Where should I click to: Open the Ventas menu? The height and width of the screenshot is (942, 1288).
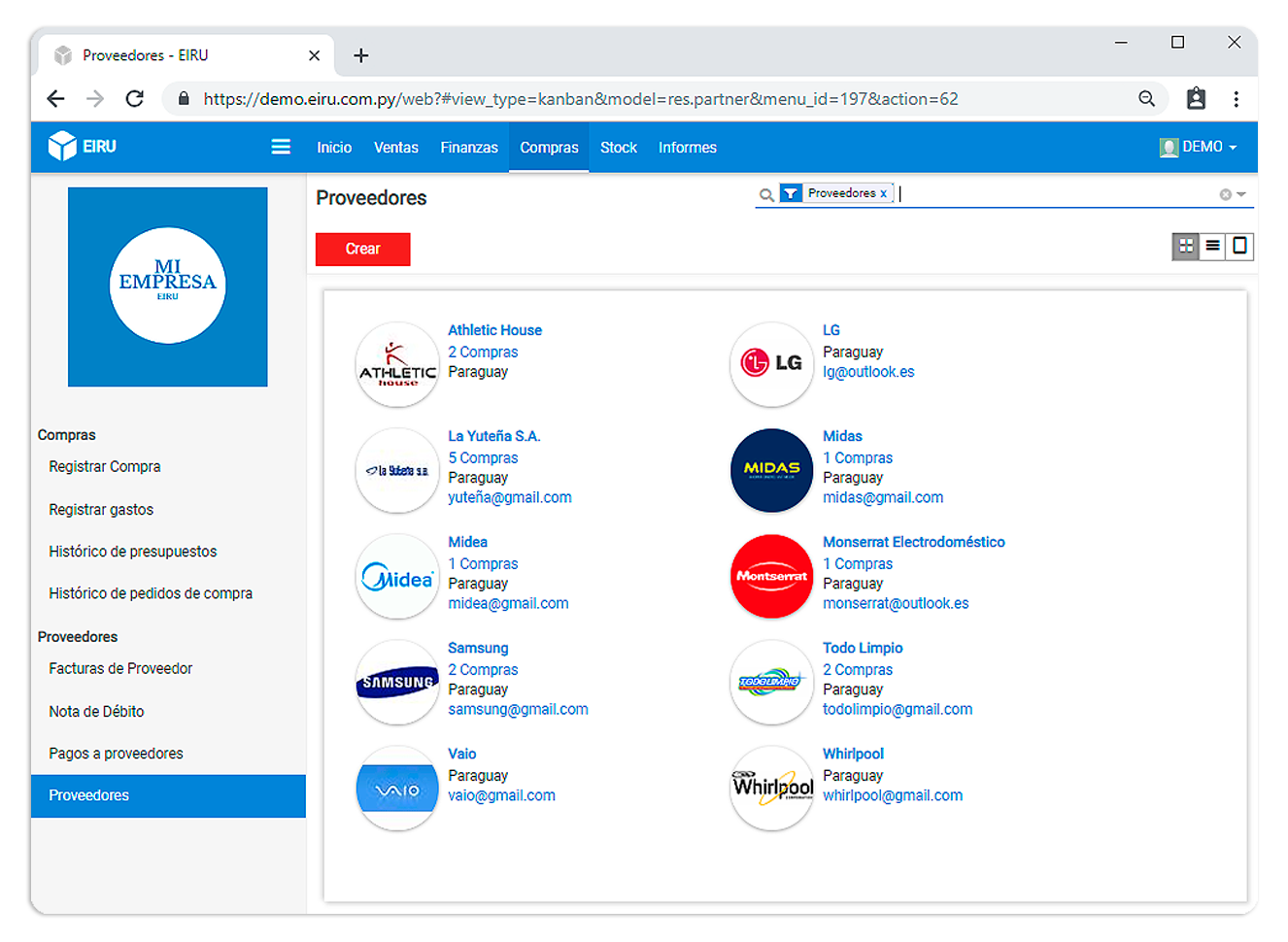pyautogui.click(x=396, y=148)
